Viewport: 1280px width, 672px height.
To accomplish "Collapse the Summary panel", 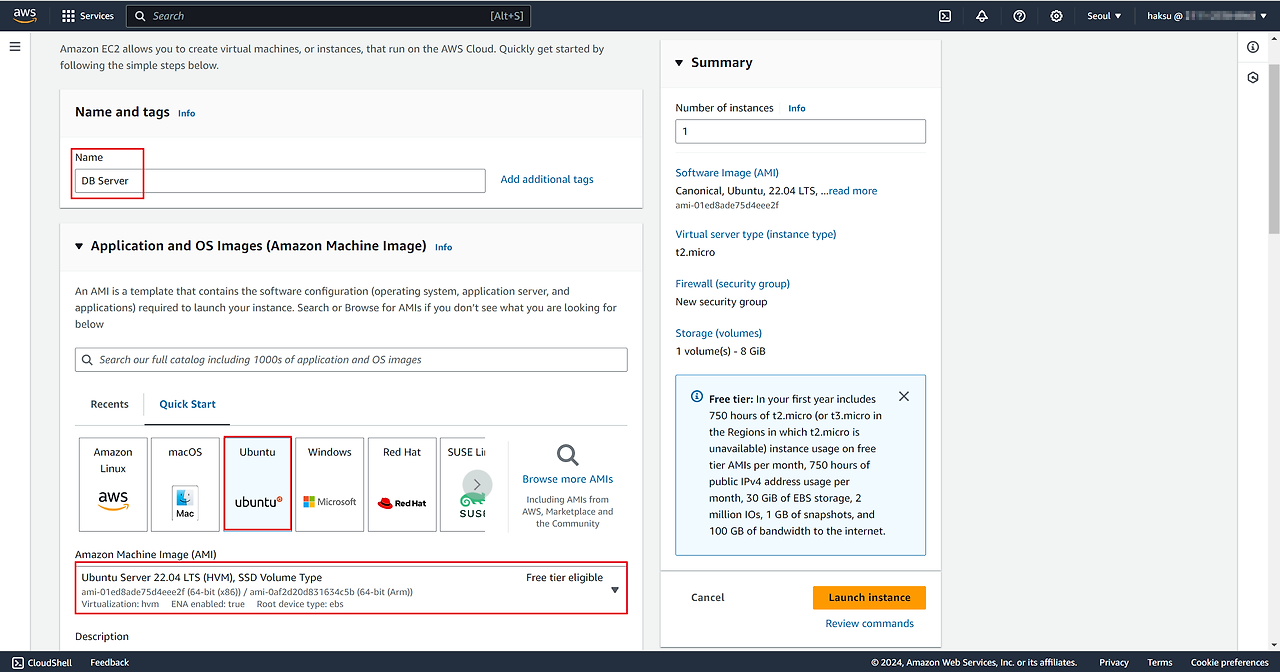I will [x=680, y=63].
